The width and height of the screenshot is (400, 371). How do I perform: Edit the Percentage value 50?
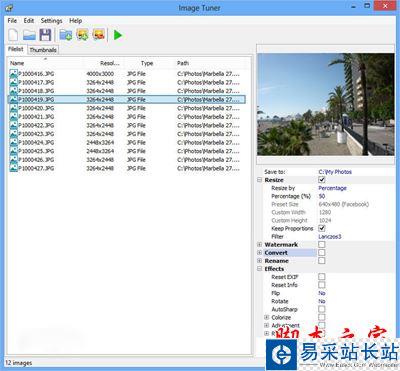[322, 196]
